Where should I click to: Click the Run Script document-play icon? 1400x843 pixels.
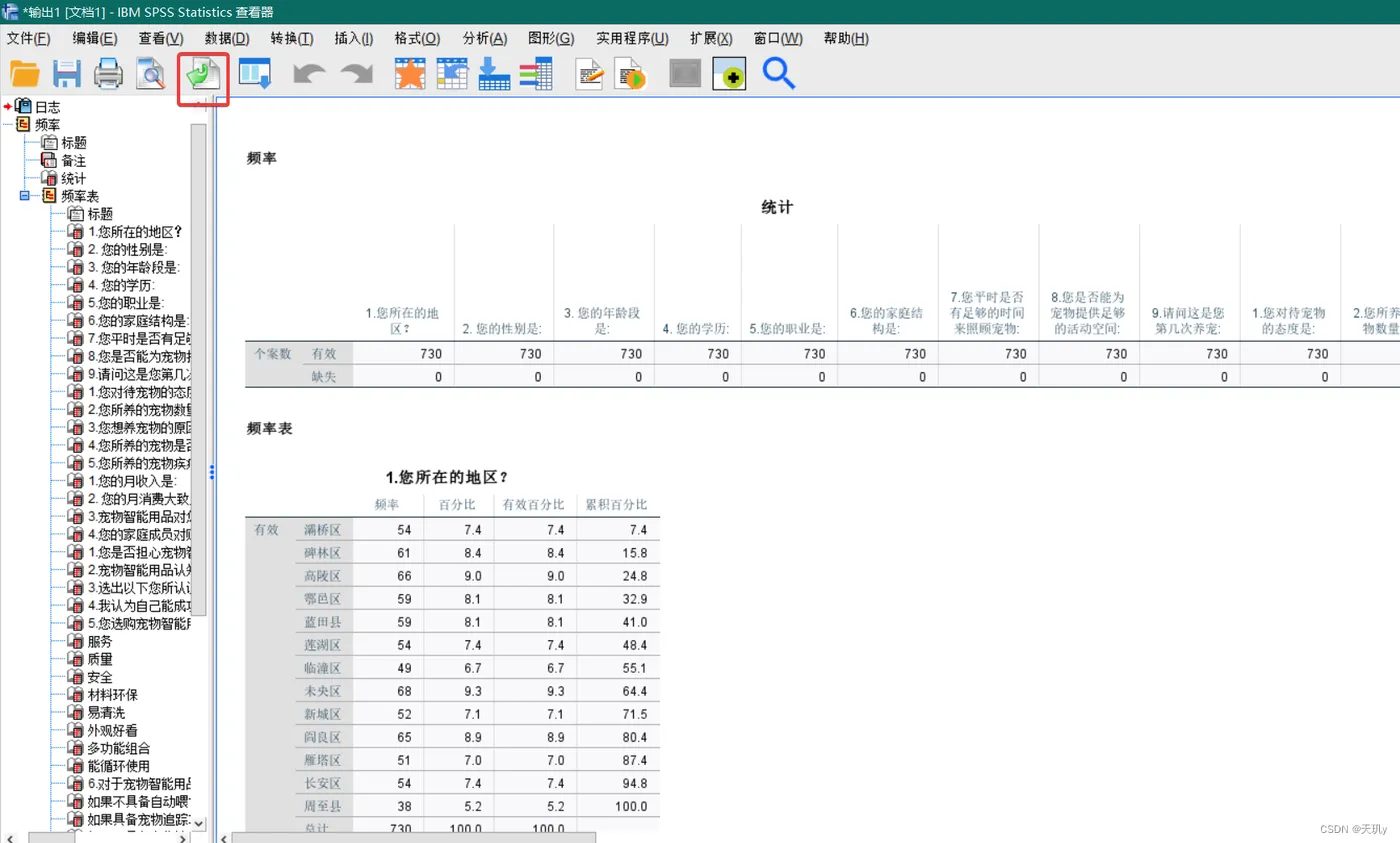(x=632, y=74)
